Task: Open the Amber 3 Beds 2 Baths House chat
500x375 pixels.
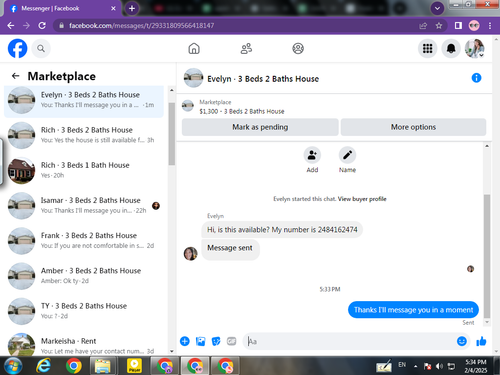Action: (84, 276)
